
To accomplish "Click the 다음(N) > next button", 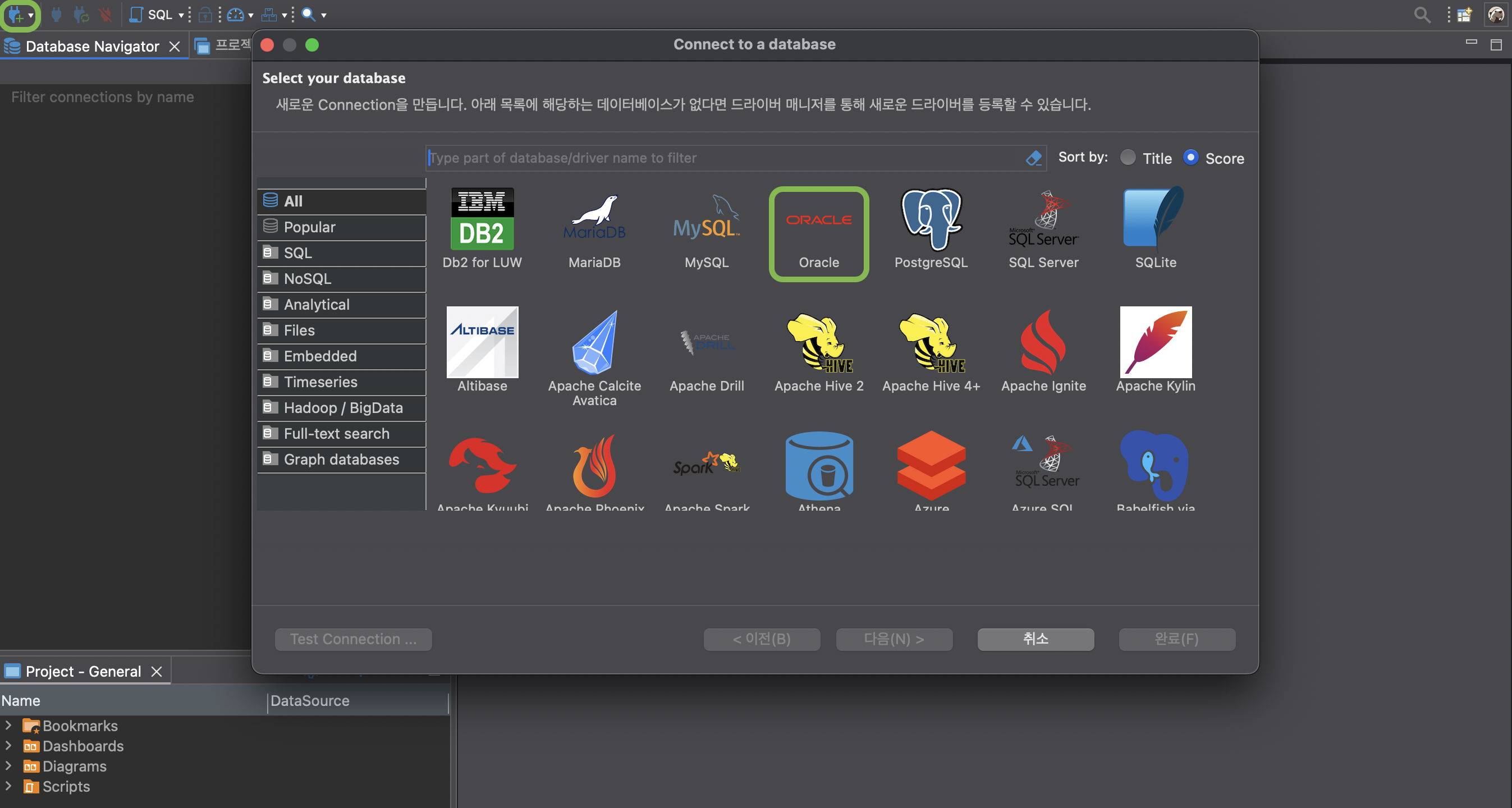I will click(x=894, y=639).
